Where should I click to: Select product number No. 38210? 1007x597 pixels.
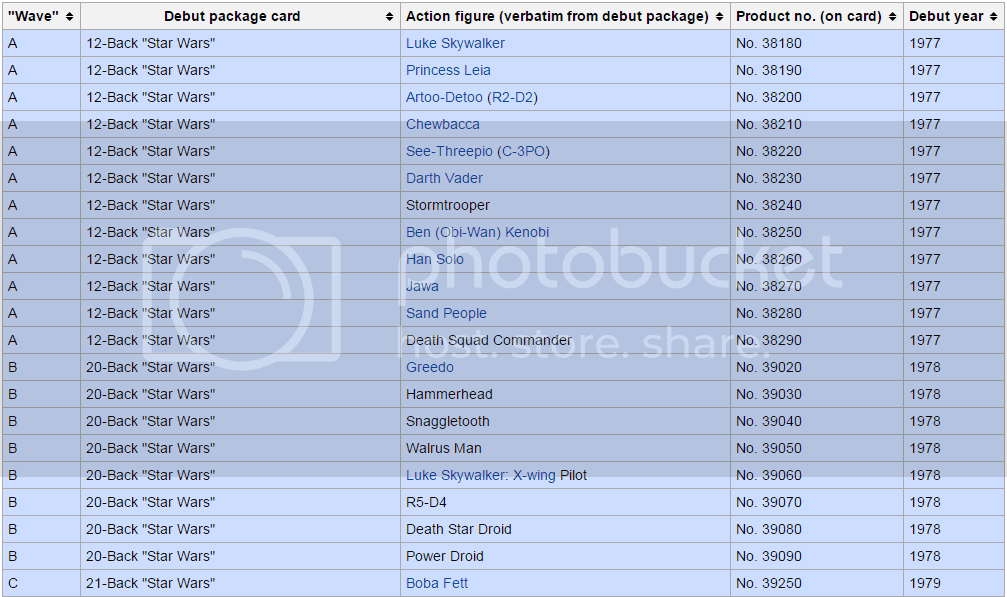point(769,125)
